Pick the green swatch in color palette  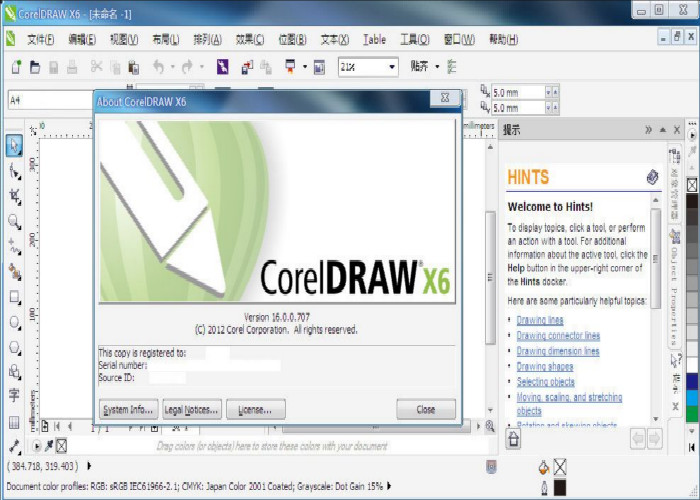coord(692,413)
